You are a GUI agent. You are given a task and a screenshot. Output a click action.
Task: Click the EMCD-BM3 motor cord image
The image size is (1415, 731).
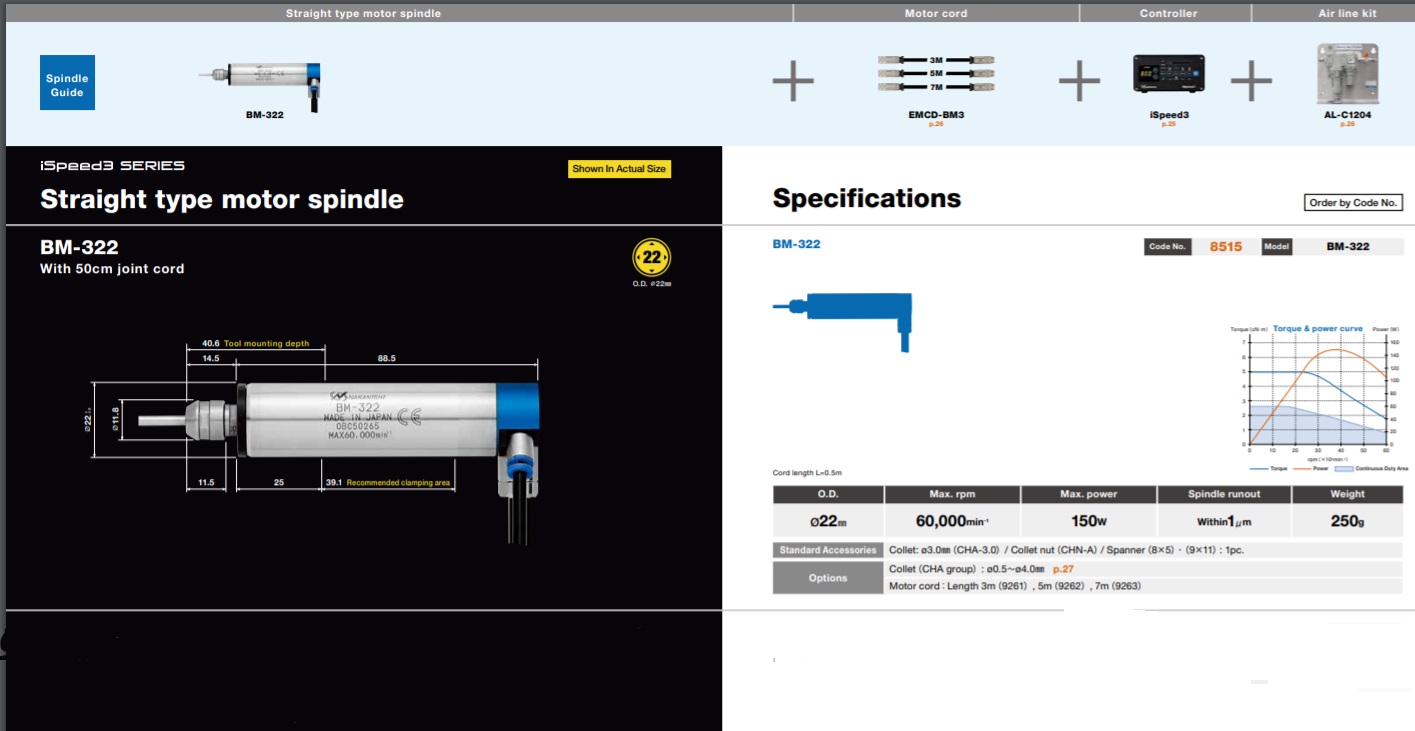click(936, 74)
